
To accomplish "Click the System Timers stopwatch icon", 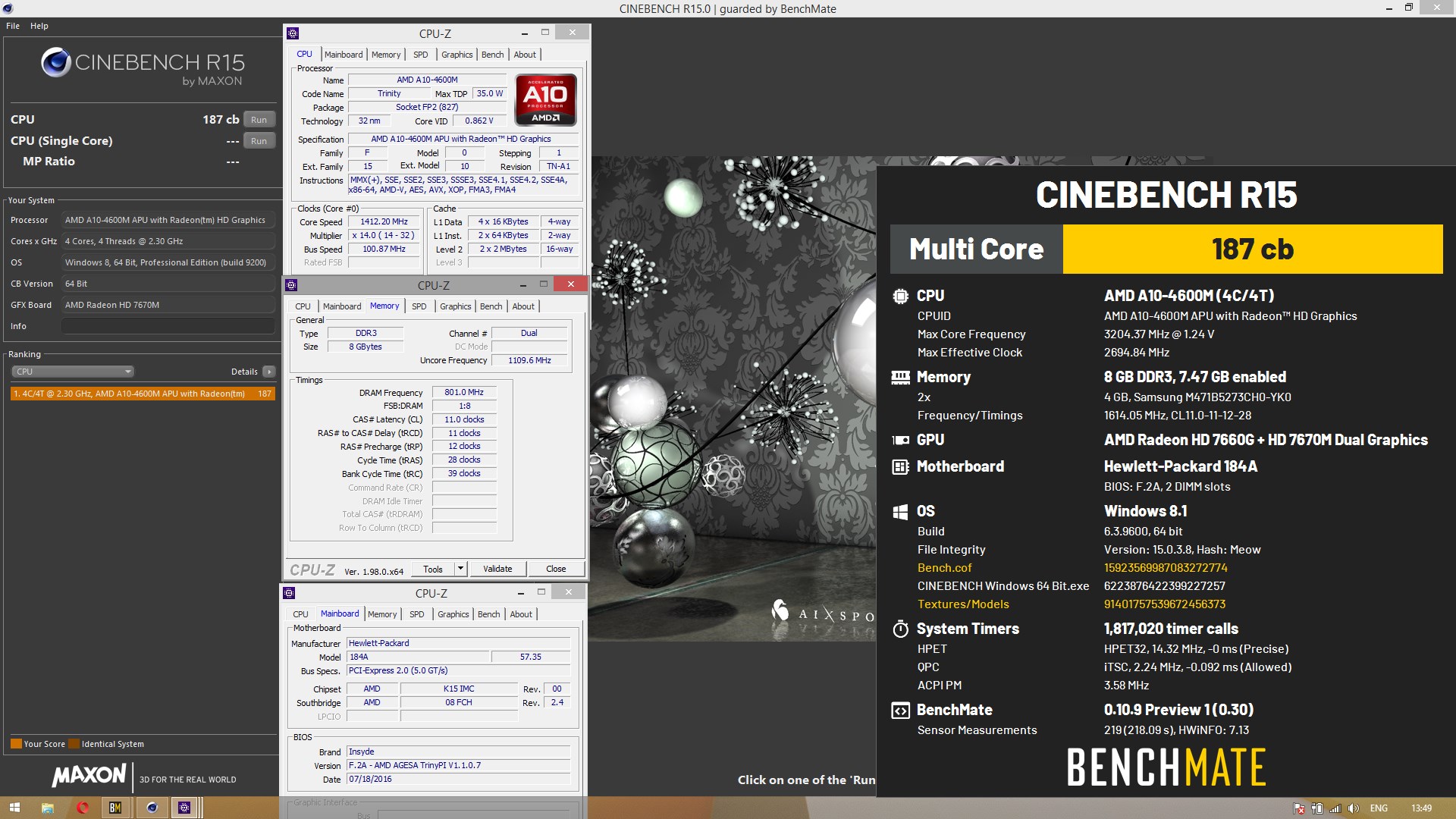I will pyautogui.click(x=900, y=629).
